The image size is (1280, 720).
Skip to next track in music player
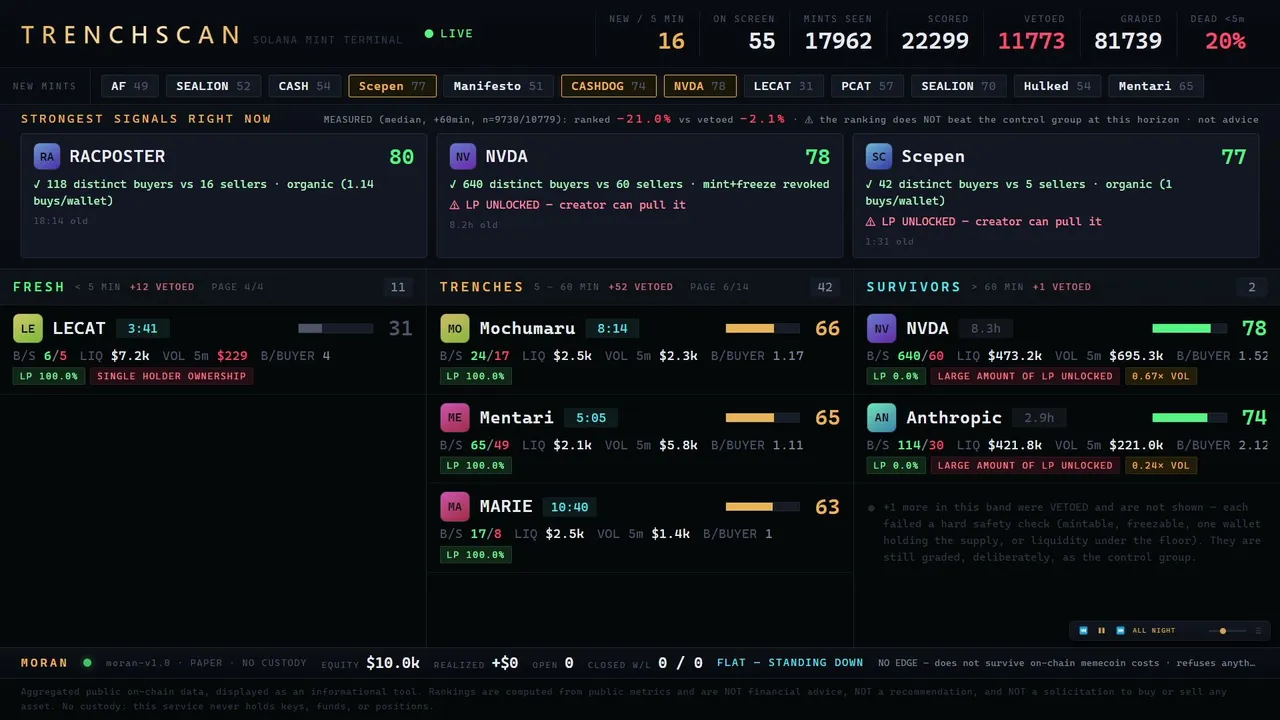tap(1120, 631)
